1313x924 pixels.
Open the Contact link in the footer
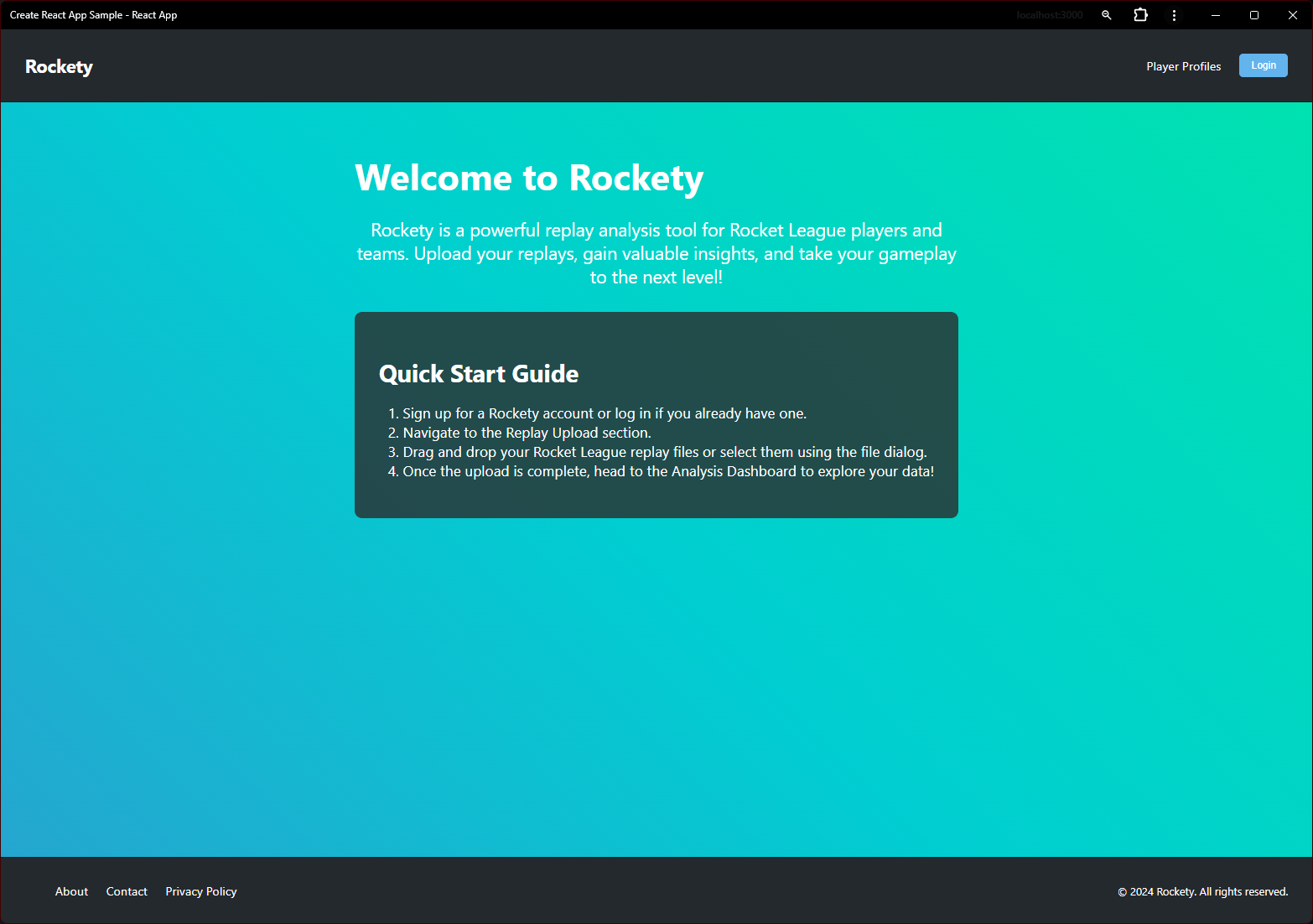pyautogui.click(x=127, y=891)
